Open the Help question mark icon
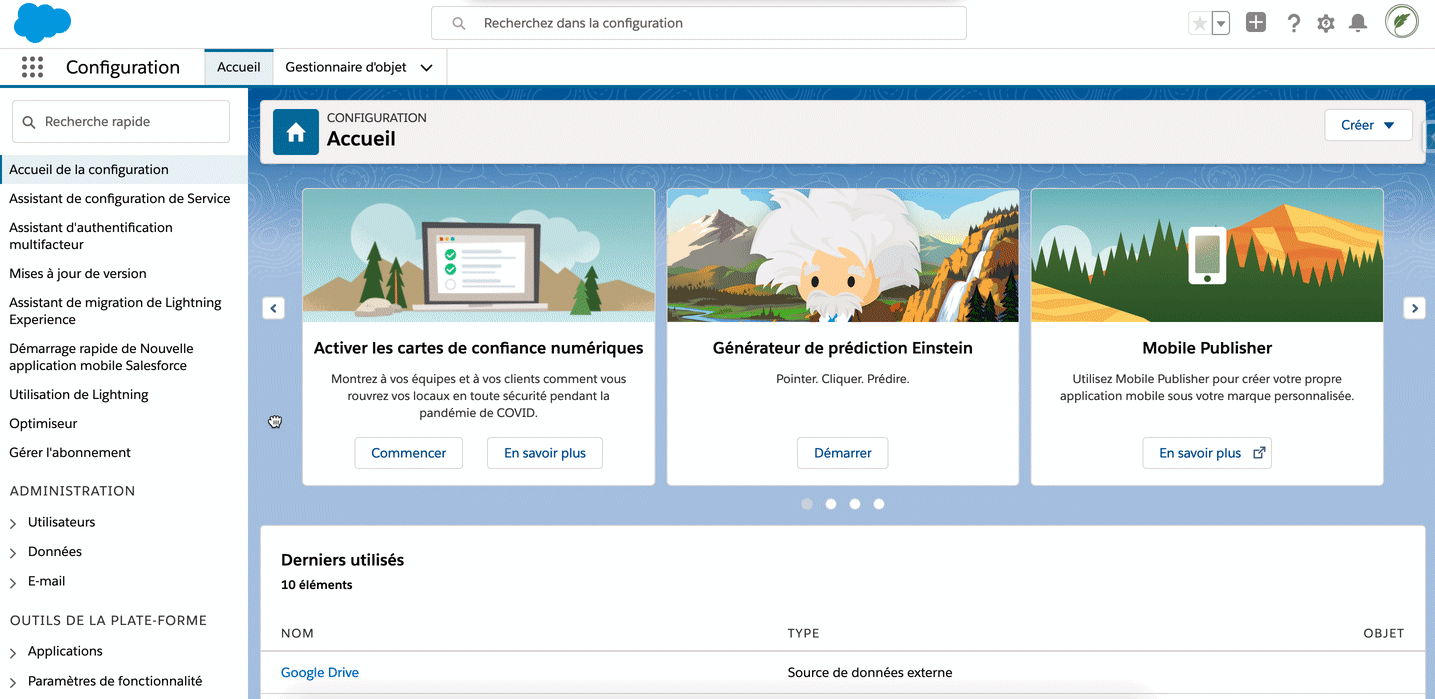 pos(1293,22)
